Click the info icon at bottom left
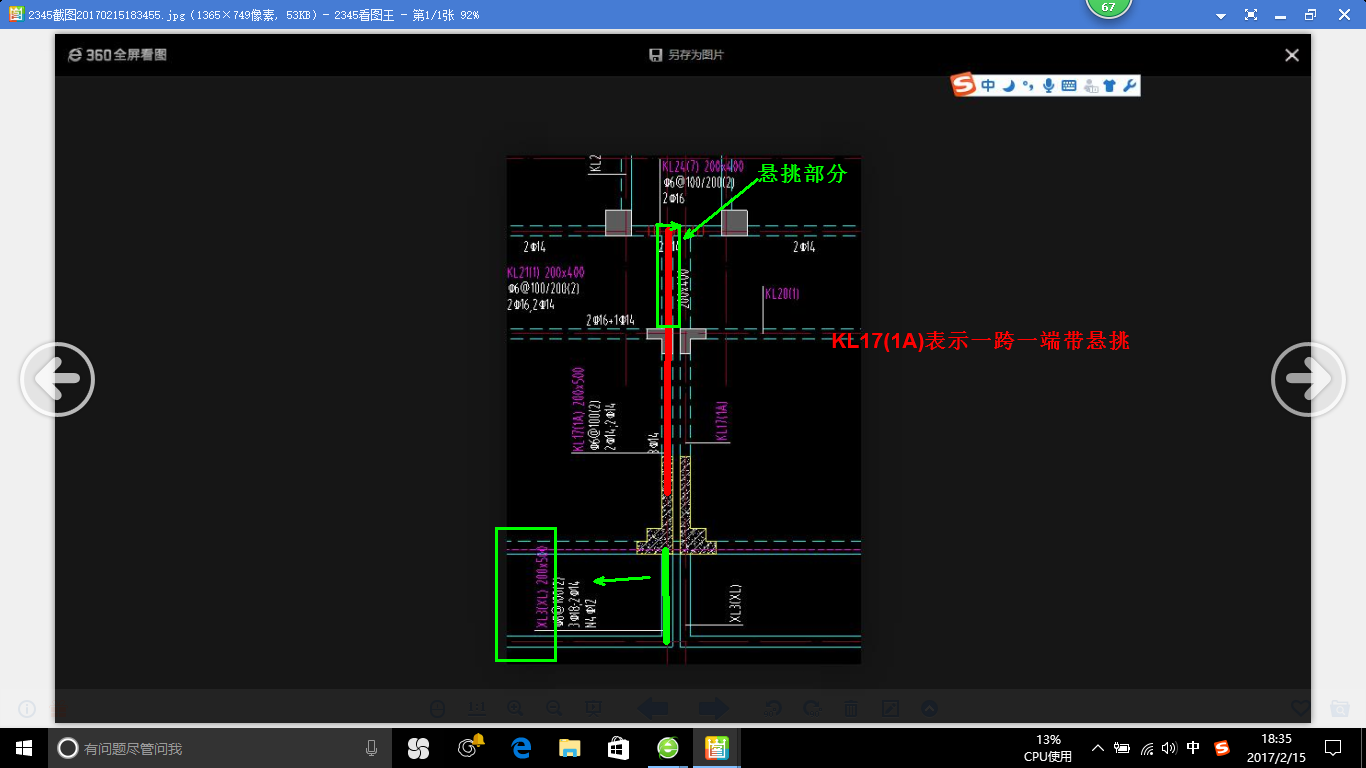The height and width of the screenshot is (768, 1366). point(27,708)
